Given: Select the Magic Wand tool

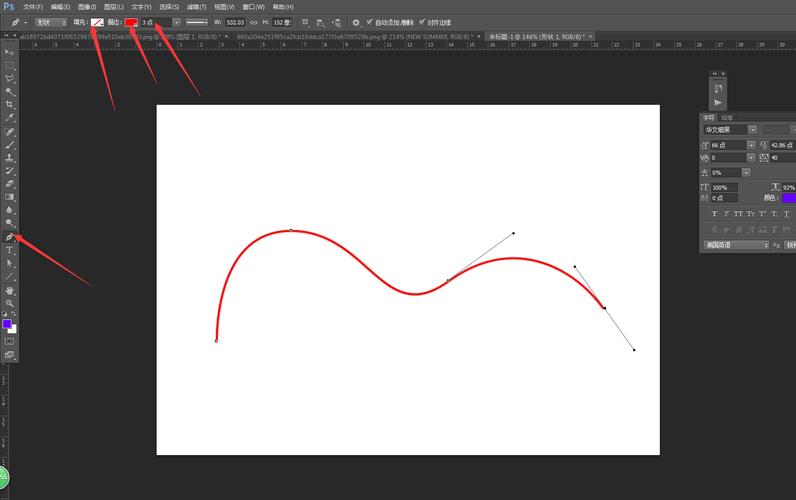Looking at the screenshot, I should [x=9, y=91].
